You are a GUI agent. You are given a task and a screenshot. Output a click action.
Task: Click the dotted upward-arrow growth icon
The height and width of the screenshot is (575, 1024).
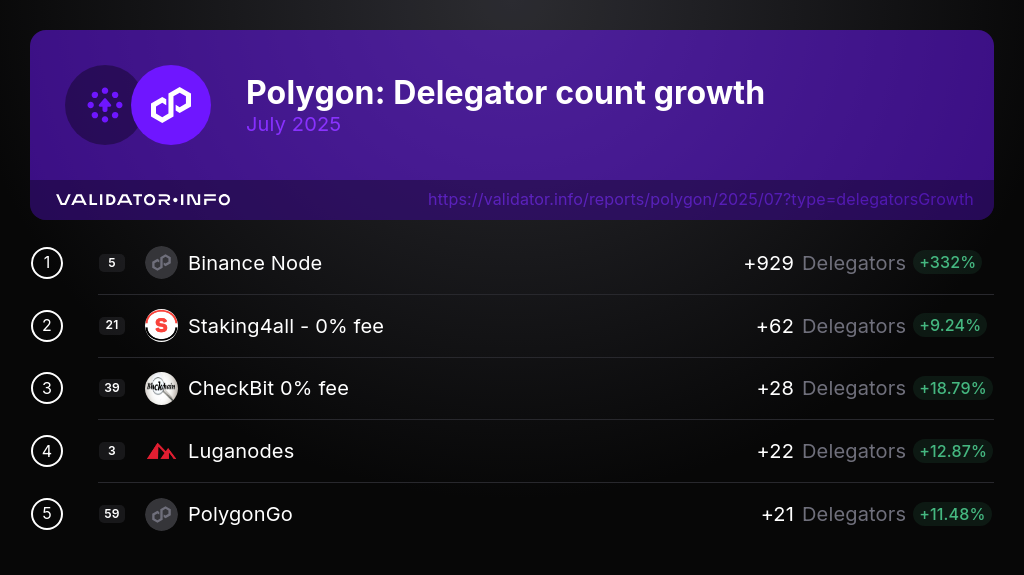(x=104, y=105)
